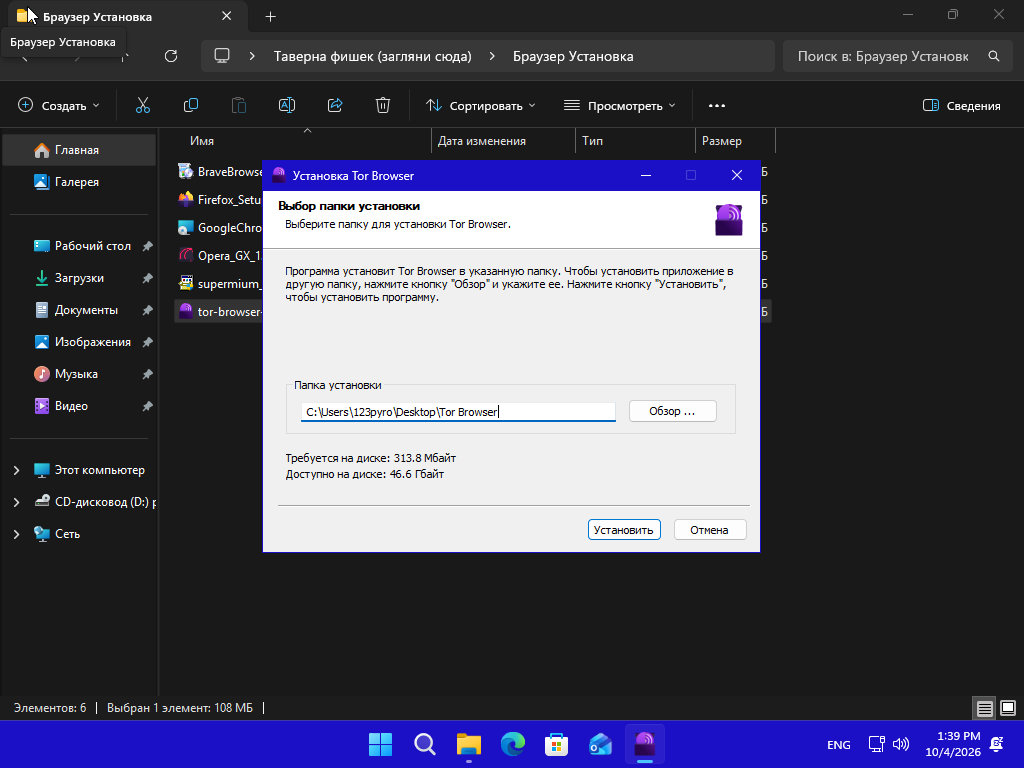The image size is (1024, 768).
Task: Switch to details list view icon
Action: click(x=984, y=708)
